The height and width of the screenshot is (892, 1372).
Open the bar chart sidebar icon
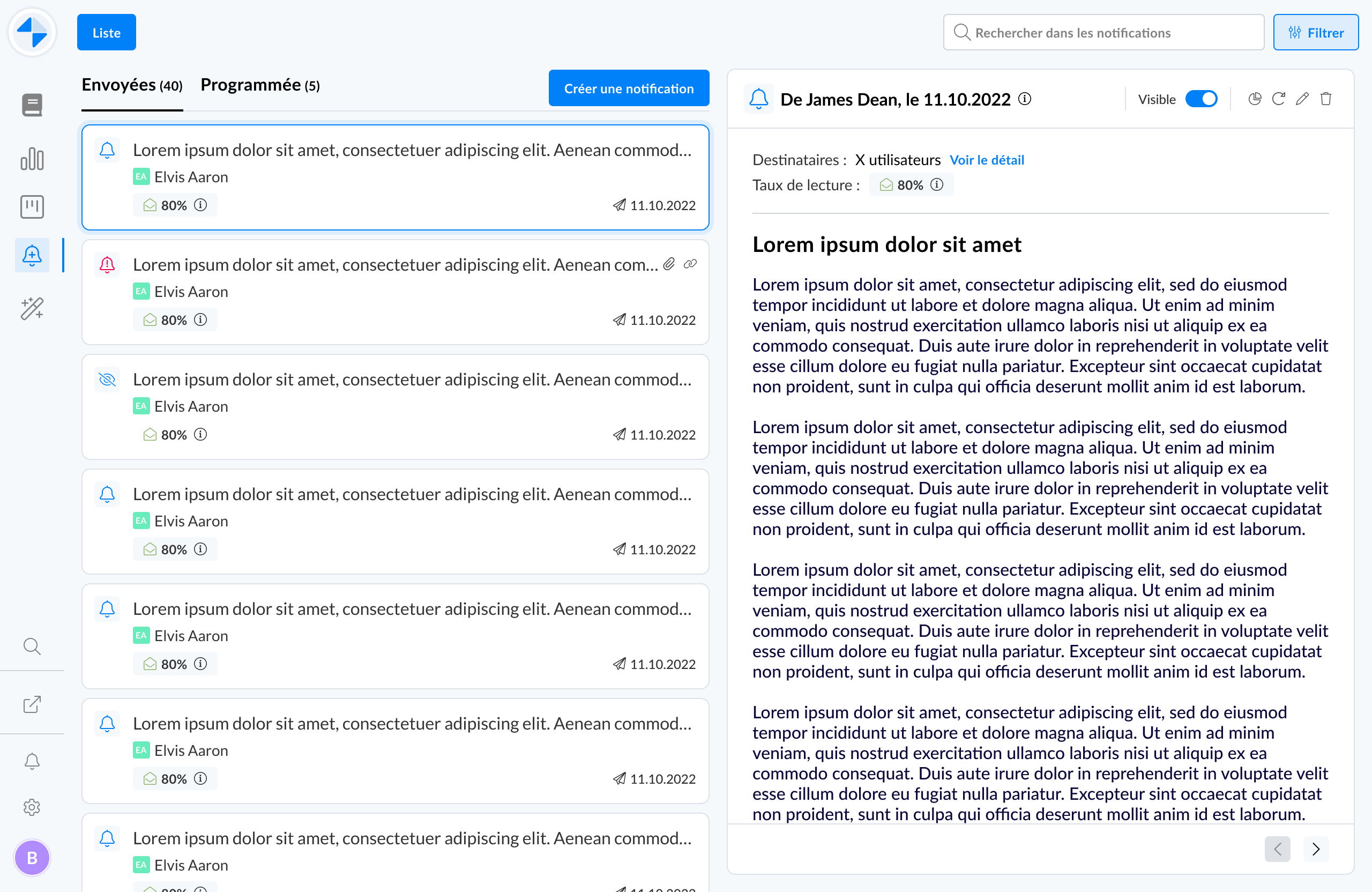pyautogui.click(x=32, y=159)
